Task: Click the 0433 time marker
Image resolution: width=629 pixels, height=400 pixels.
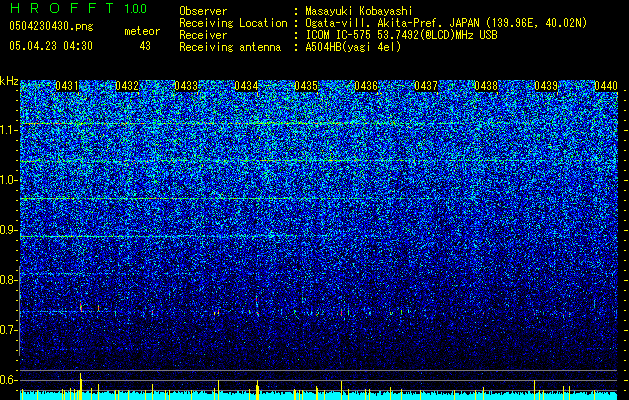Action: [x=186, y=86]
